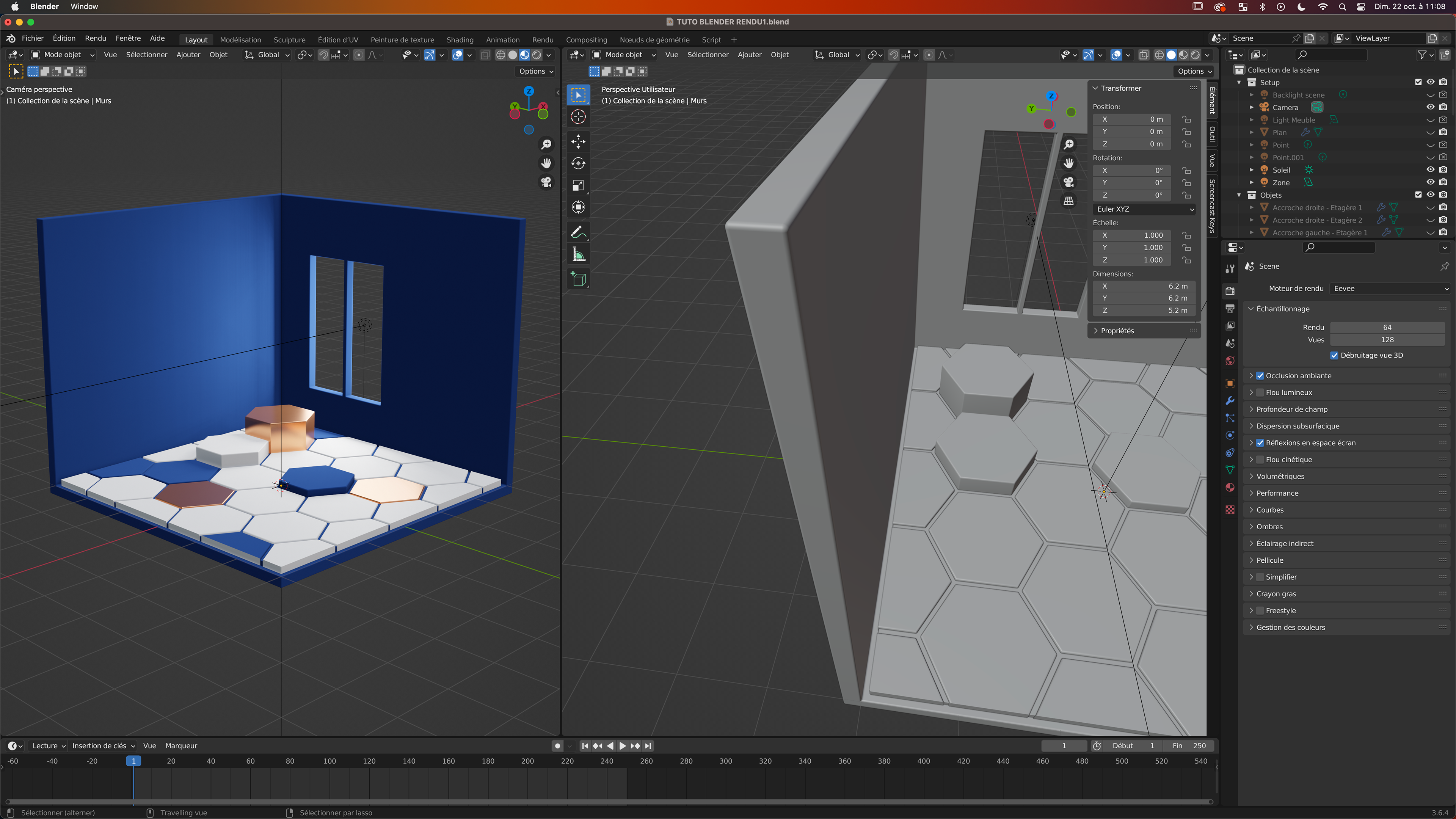Click Fin frame field showing 250
The width and height of the screenshot is (1456, 819).
pyautogui.click(x=1189, y=747)
